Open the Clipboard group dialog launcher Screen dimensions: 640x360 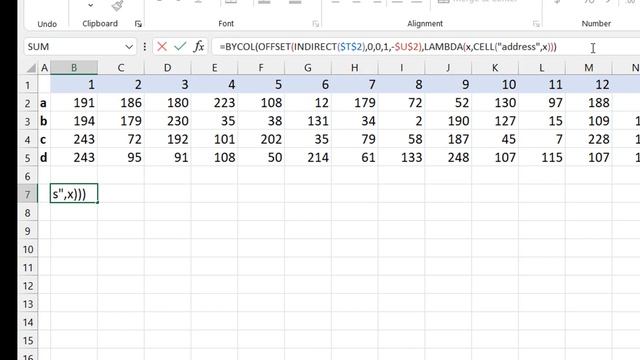[x=138, y=24]
